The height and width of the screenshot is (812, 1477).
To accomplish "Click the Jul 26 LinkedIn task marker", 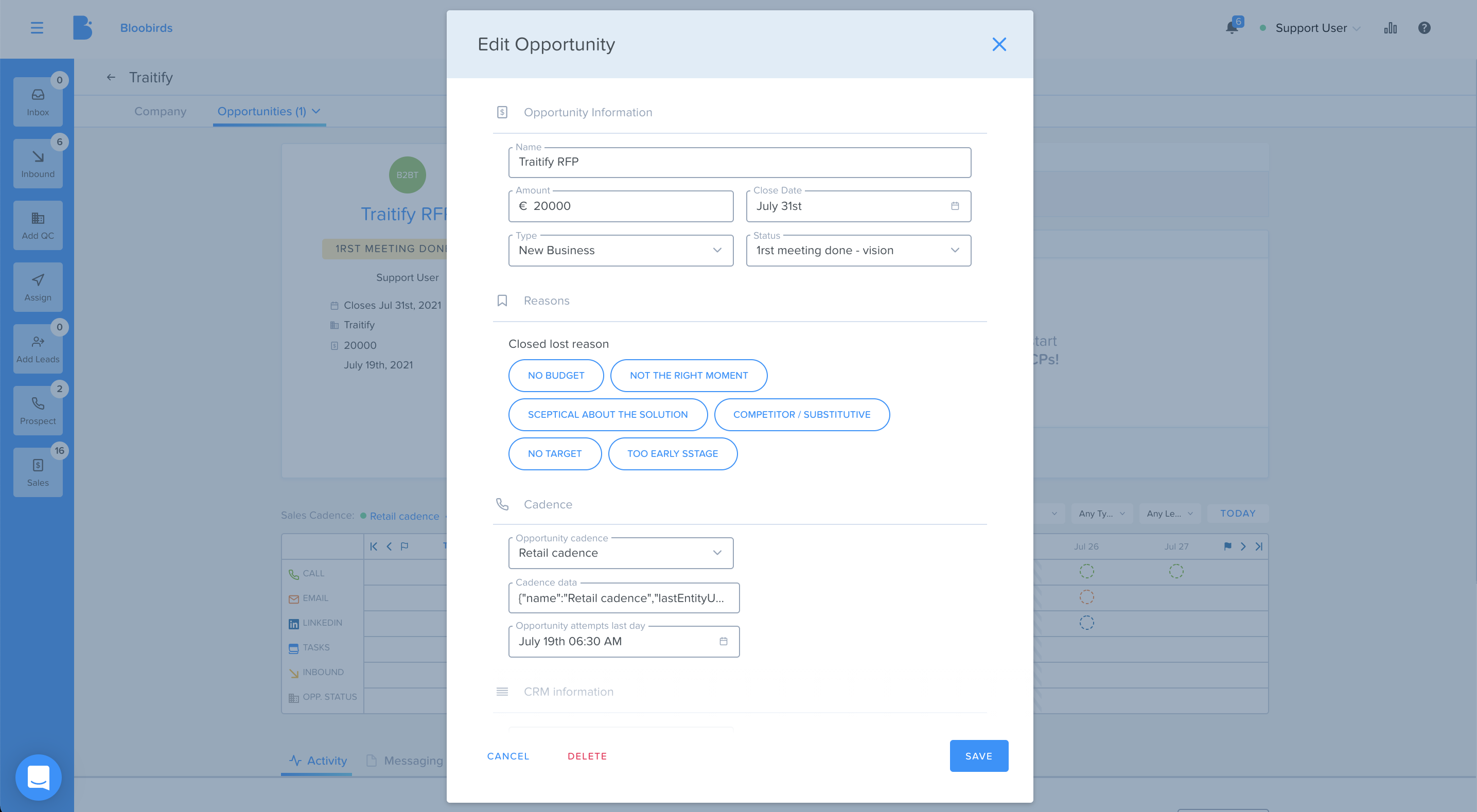I will click(x=1086, y=623).
